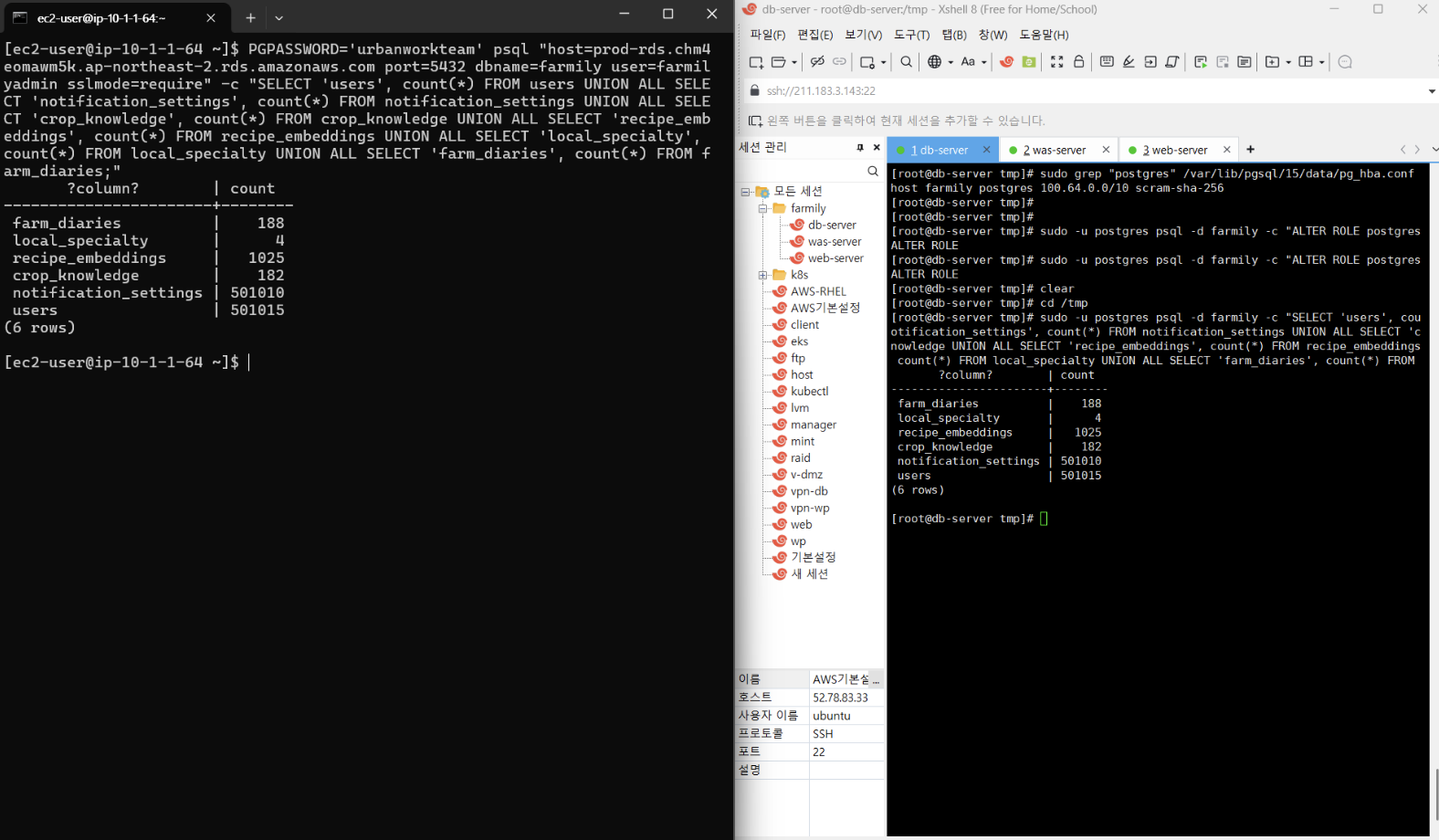Collapse the family folder in session tree
The width and height of the screenshot is (1439, 840).
click(x=762, y=208)
